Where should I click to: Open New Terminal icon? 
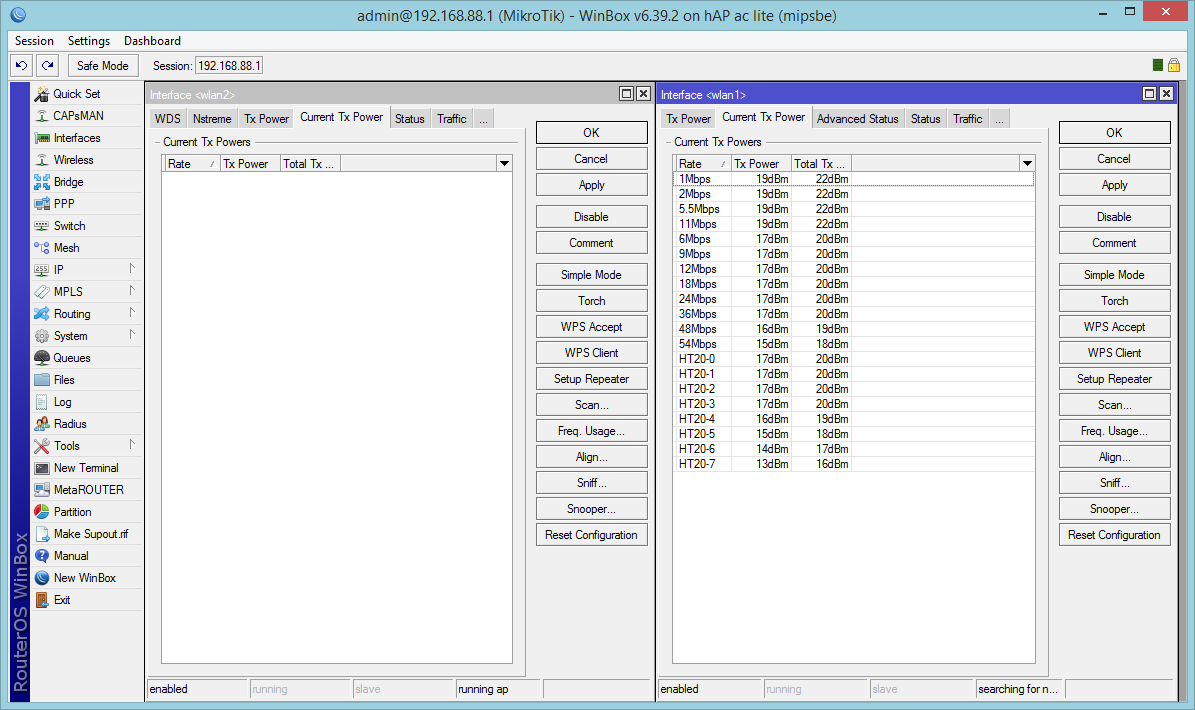click(42, 468)
